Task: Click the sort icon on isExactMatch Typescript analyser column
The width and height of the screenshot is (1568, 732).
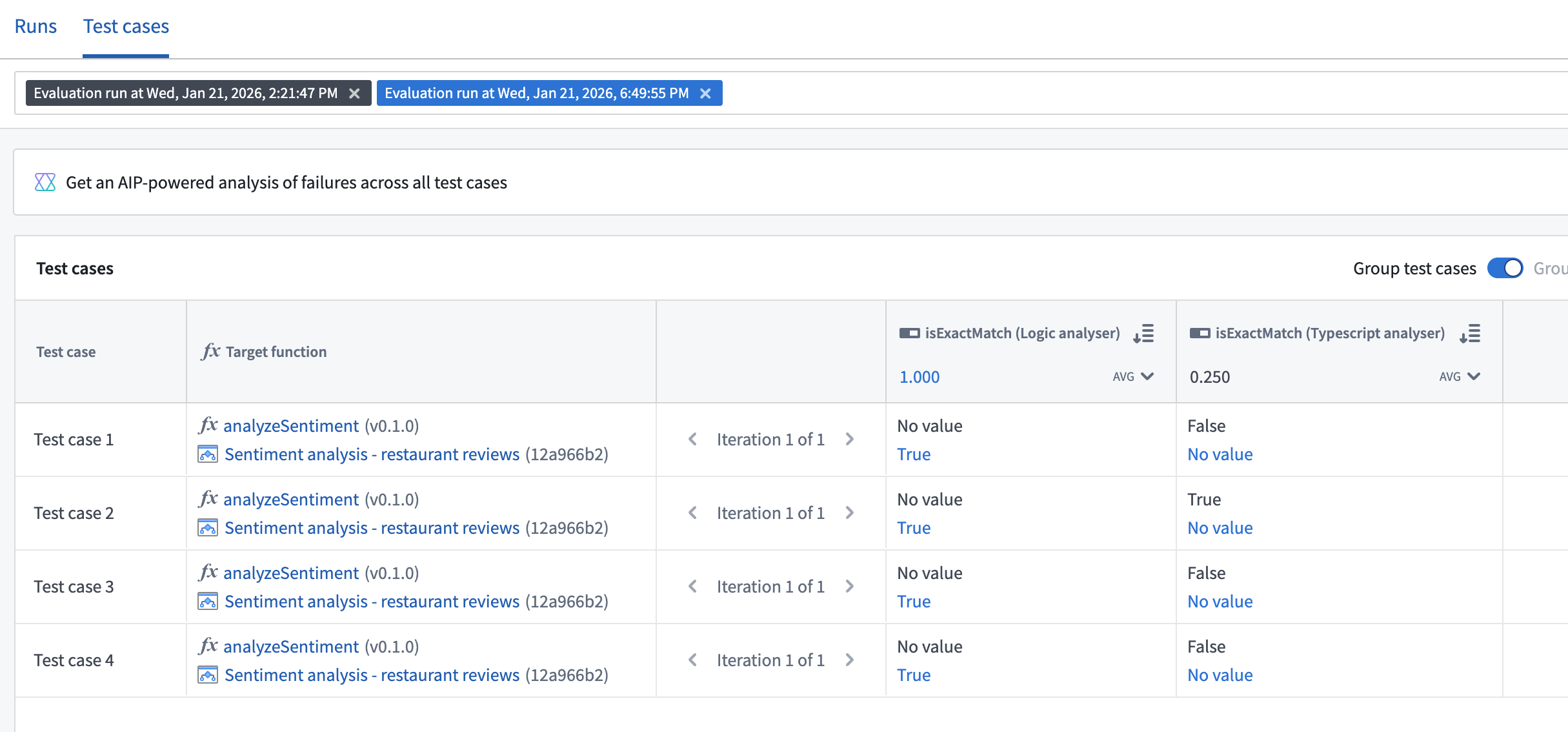Action: click(1471, 334)
